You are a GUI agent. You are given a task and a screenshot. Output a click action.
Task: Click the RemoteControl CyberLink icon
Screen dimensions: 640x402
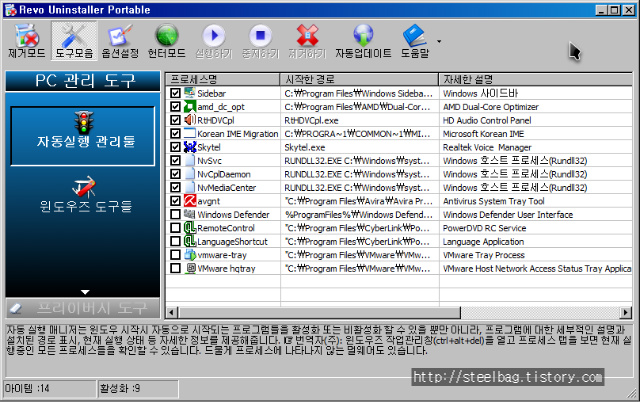pyautogui.click(x=190, y=227)
